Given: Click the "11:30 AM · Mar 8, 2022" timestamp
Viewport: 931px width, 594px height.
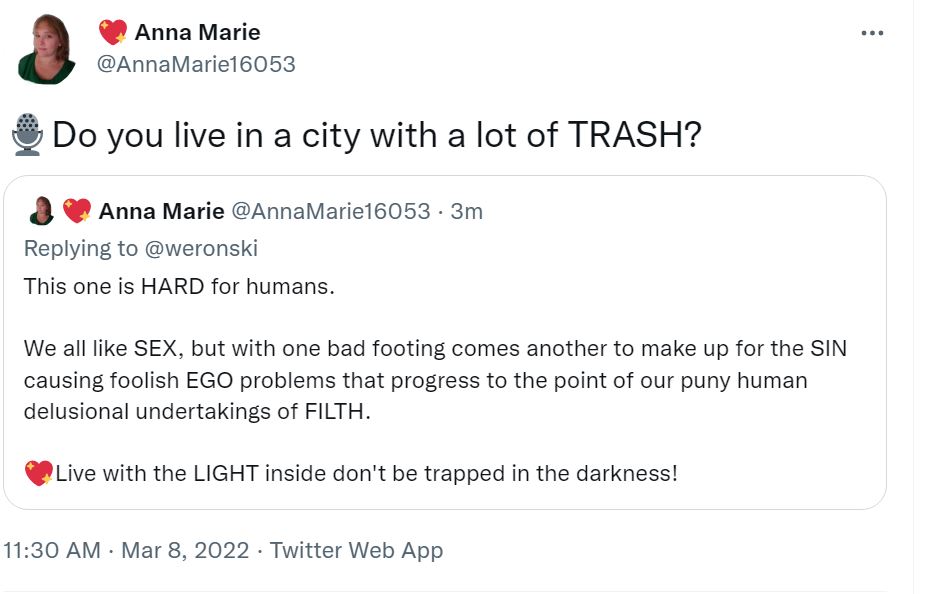Looking at the screenshot, I should tap(125, 550).
